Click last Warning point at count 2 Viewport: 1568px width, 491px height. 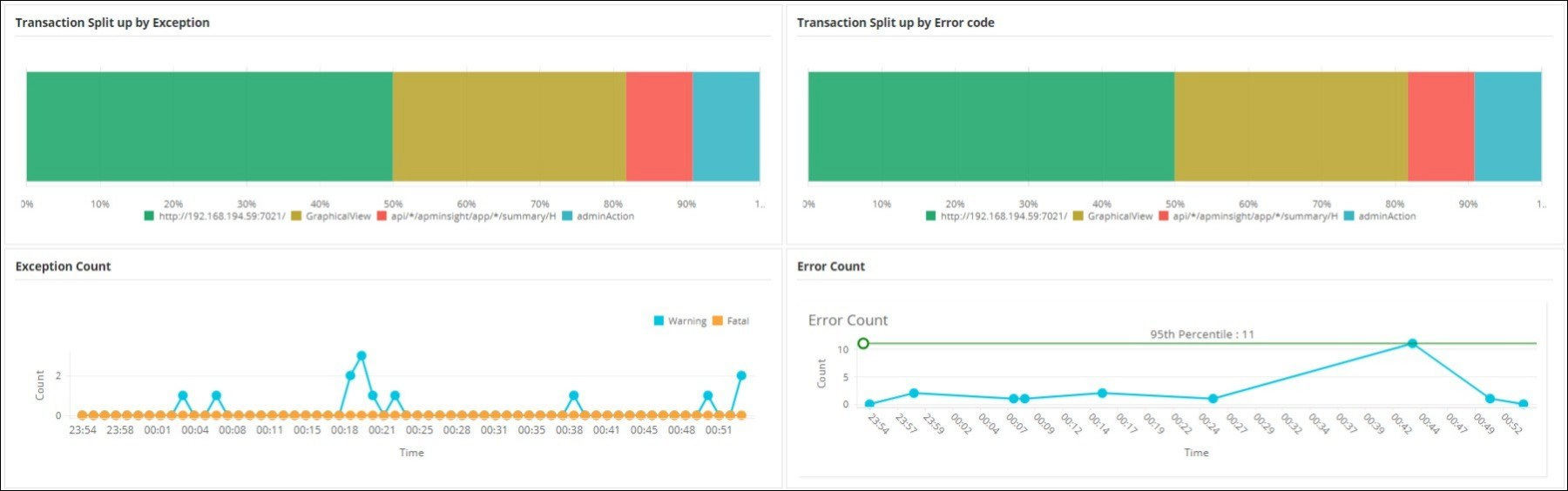coord(741,376)
